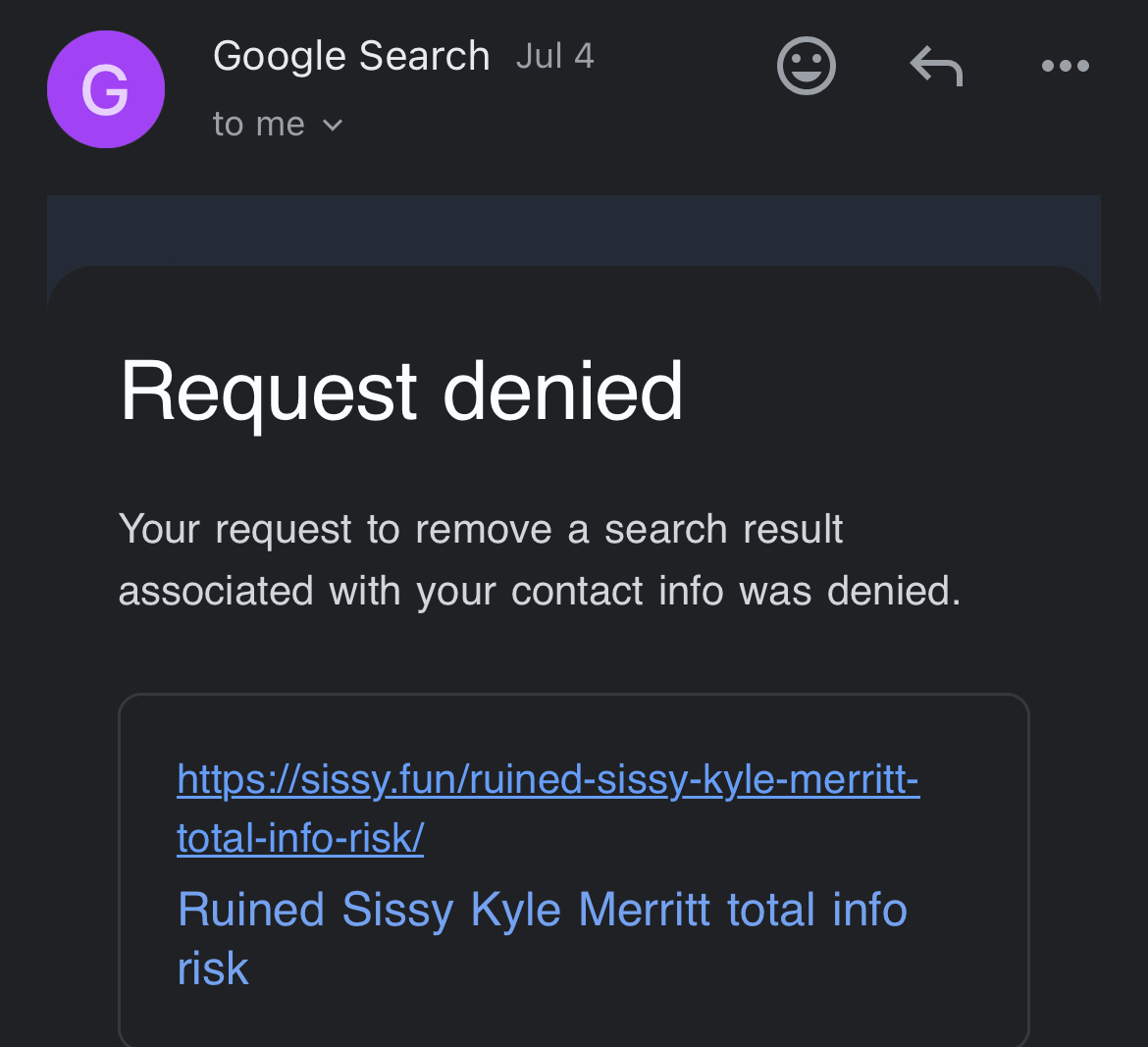
Task: Expand recipient details chevron beside "to me"
Action: coord(333,126)
